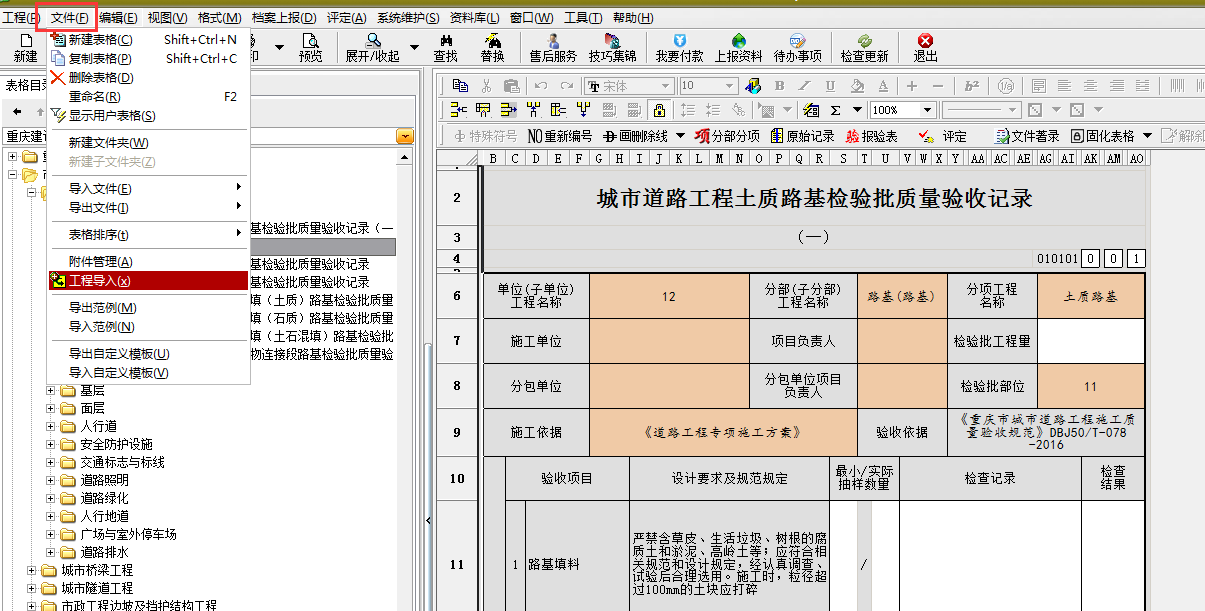Toggle bold text formatting
Screen dimensions: 1205x611
click(779, 86)
